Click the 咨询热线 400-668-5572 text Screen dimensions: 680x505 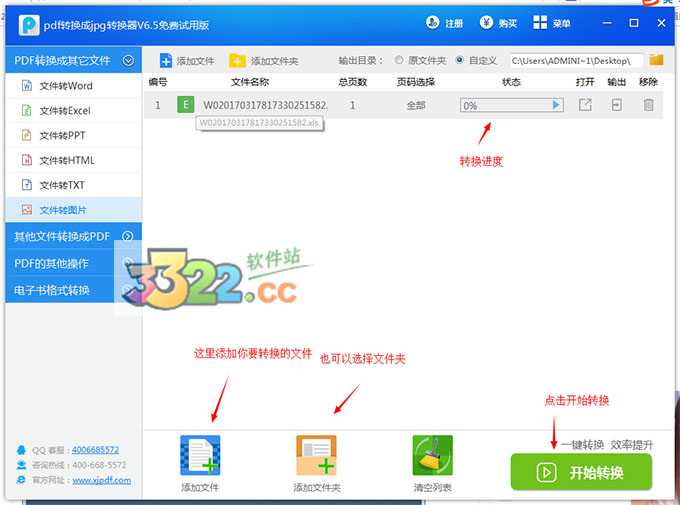pos(79,465)
